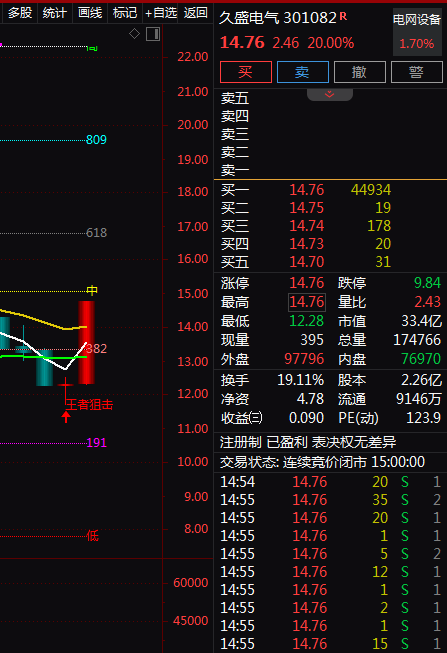Click the 60000 volume axis label

[x=190, y=583]
